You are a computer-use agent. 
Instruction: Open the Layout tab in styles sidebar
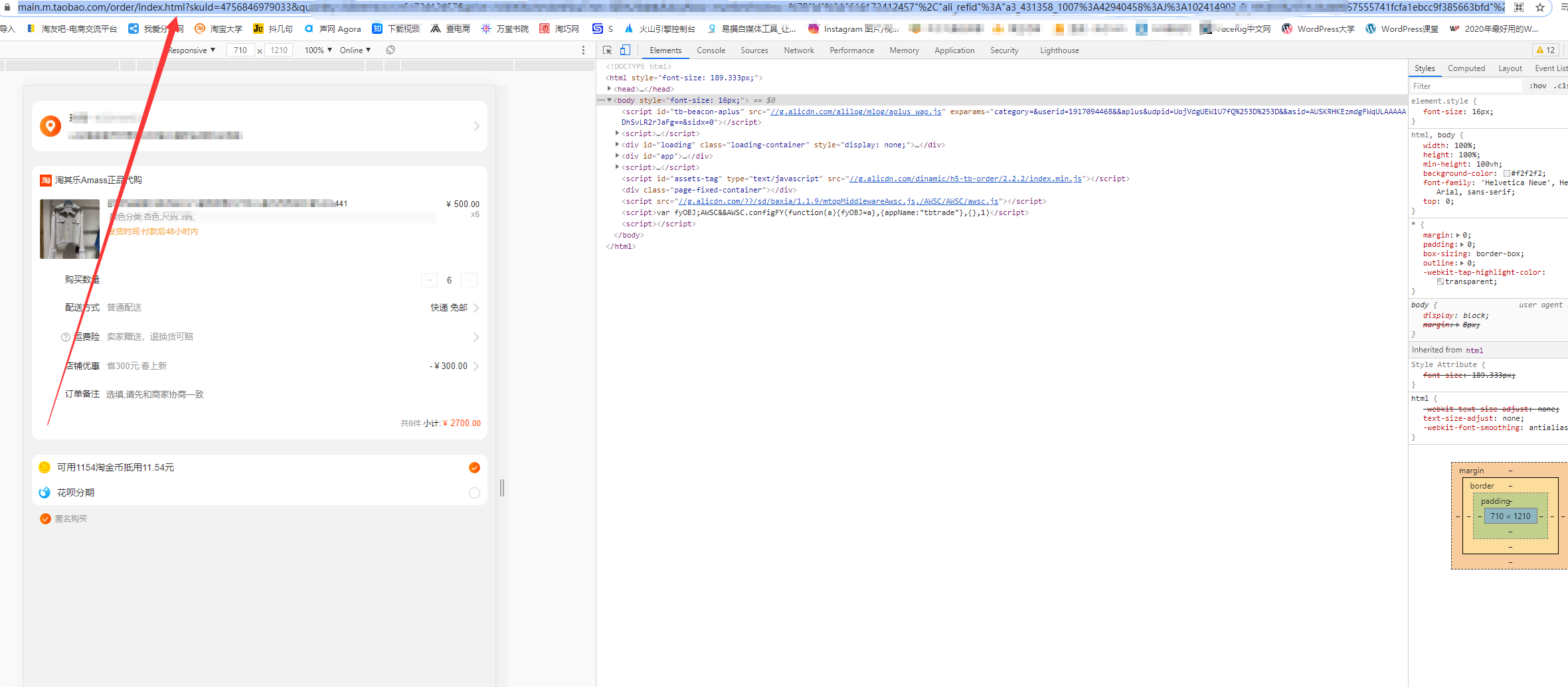1510,68
